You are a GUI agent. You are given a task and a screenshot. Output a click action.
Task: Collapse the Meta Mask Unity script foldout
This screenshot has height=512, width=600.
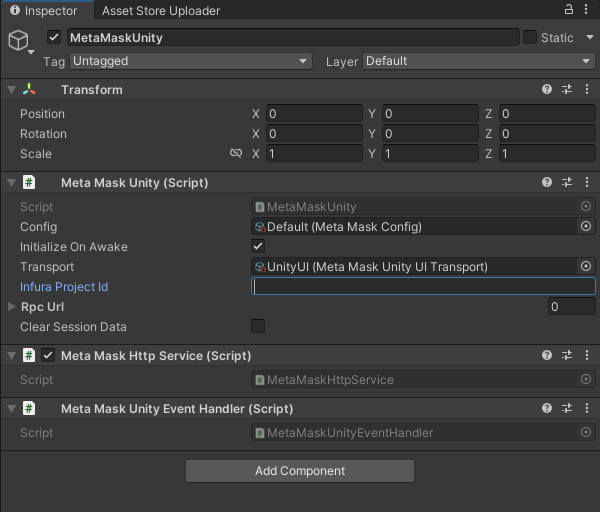(x=11, y=183)
